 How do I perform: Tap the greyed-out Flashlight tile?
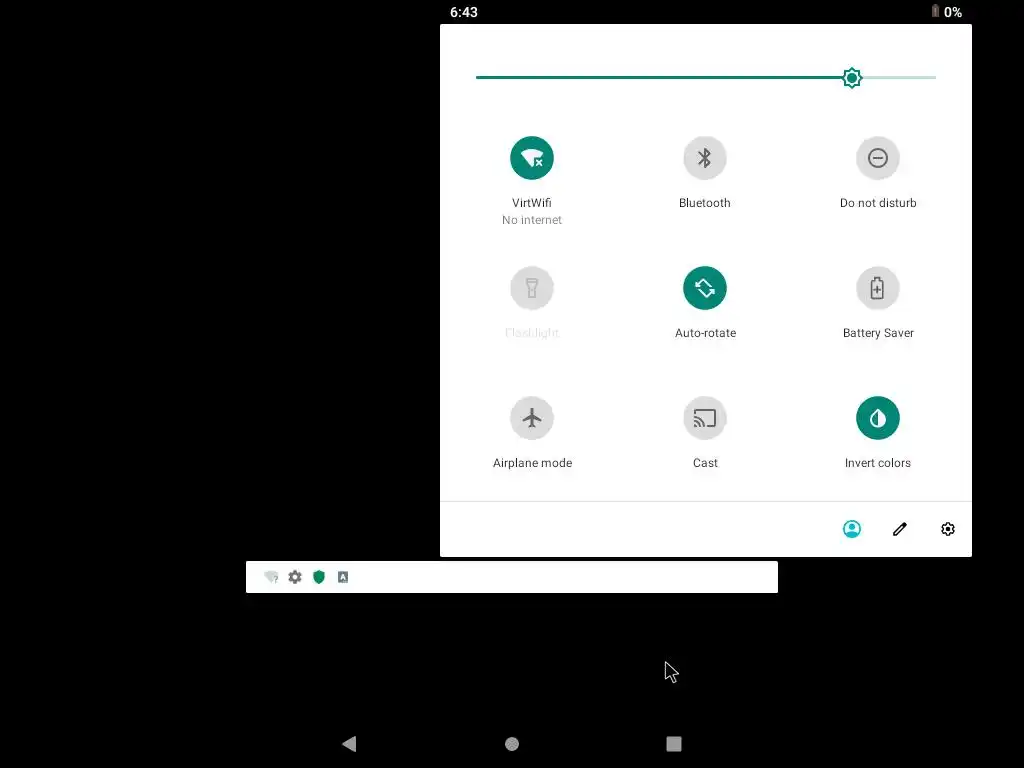tap(532, 288)
